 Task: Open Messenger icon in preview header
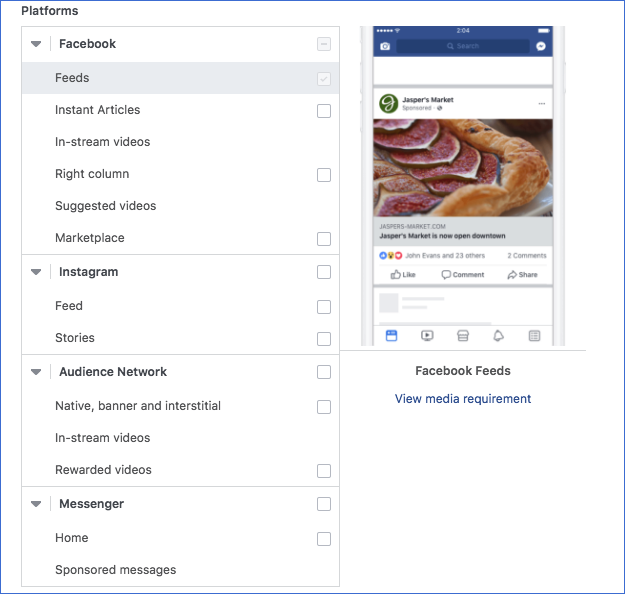(541, 46)
